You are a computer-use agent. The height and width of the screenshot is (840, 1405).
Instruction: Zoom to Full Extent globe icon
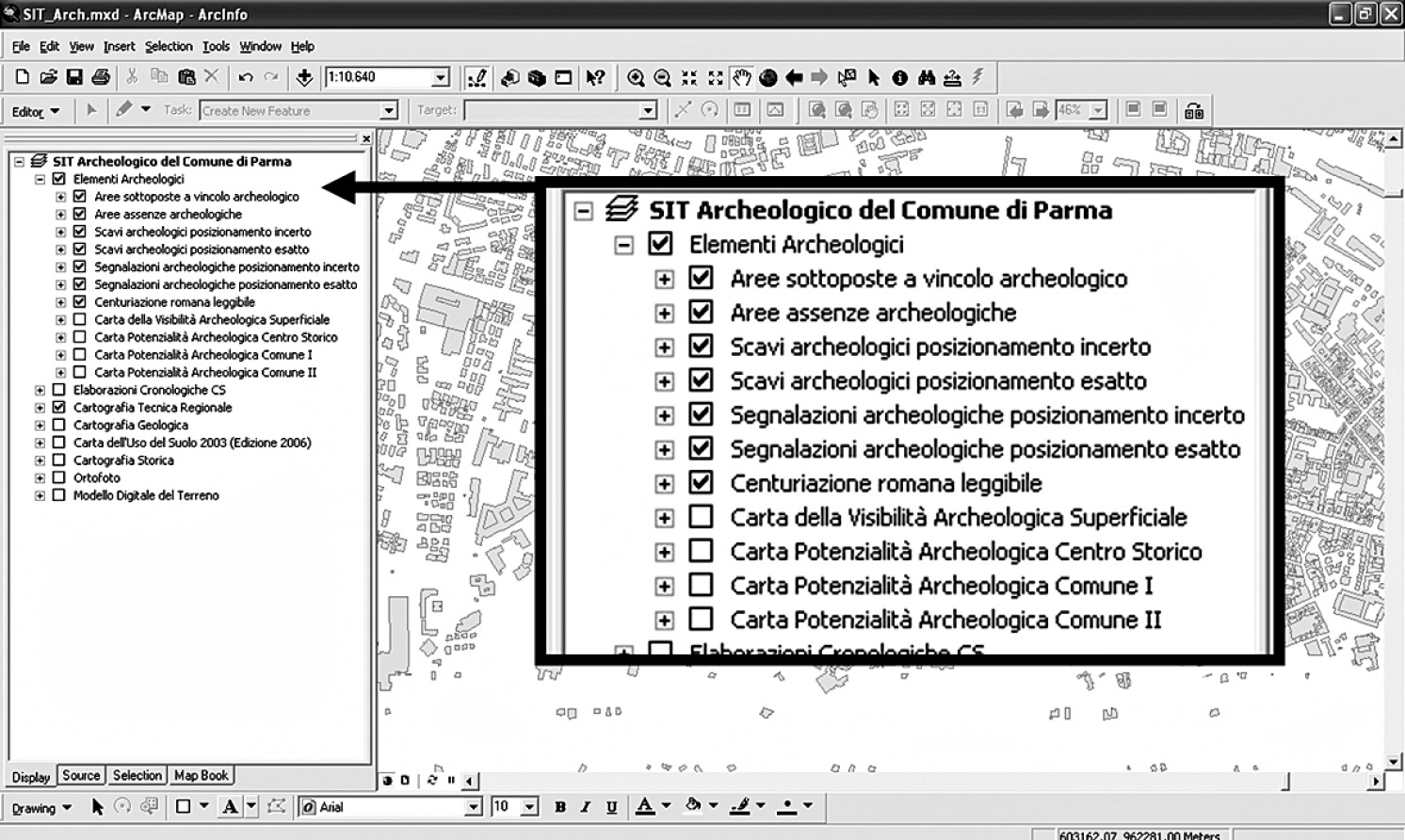point(768,77)
